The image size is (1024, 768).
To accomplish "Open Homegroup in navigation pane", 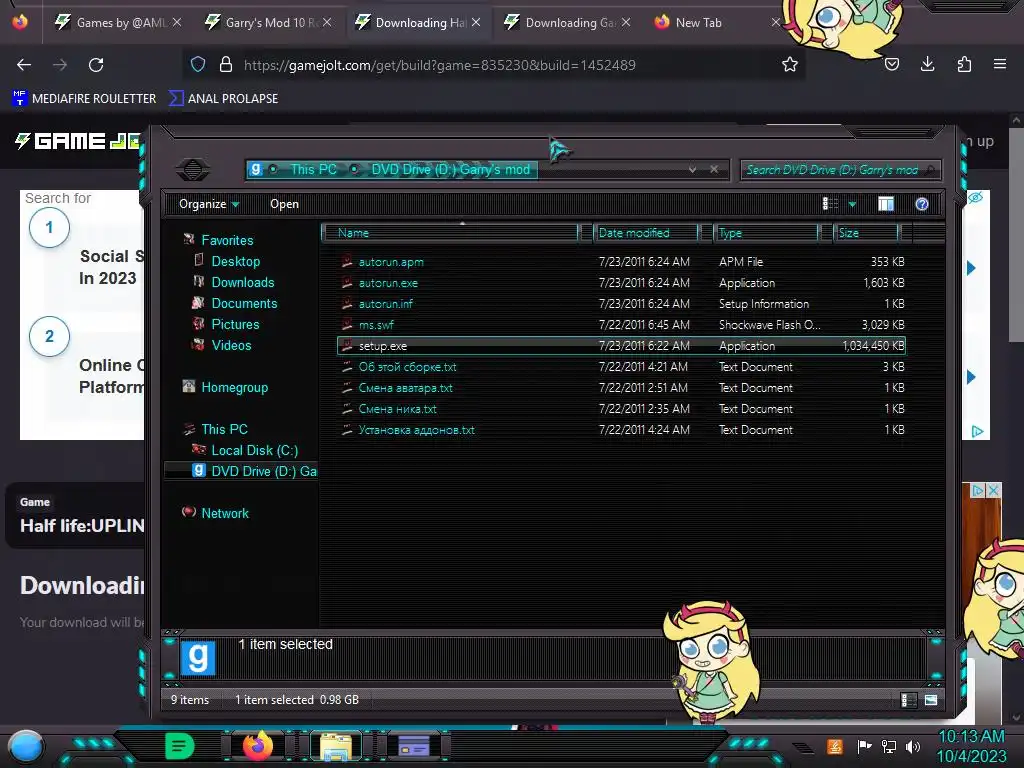I will point(234,387).
